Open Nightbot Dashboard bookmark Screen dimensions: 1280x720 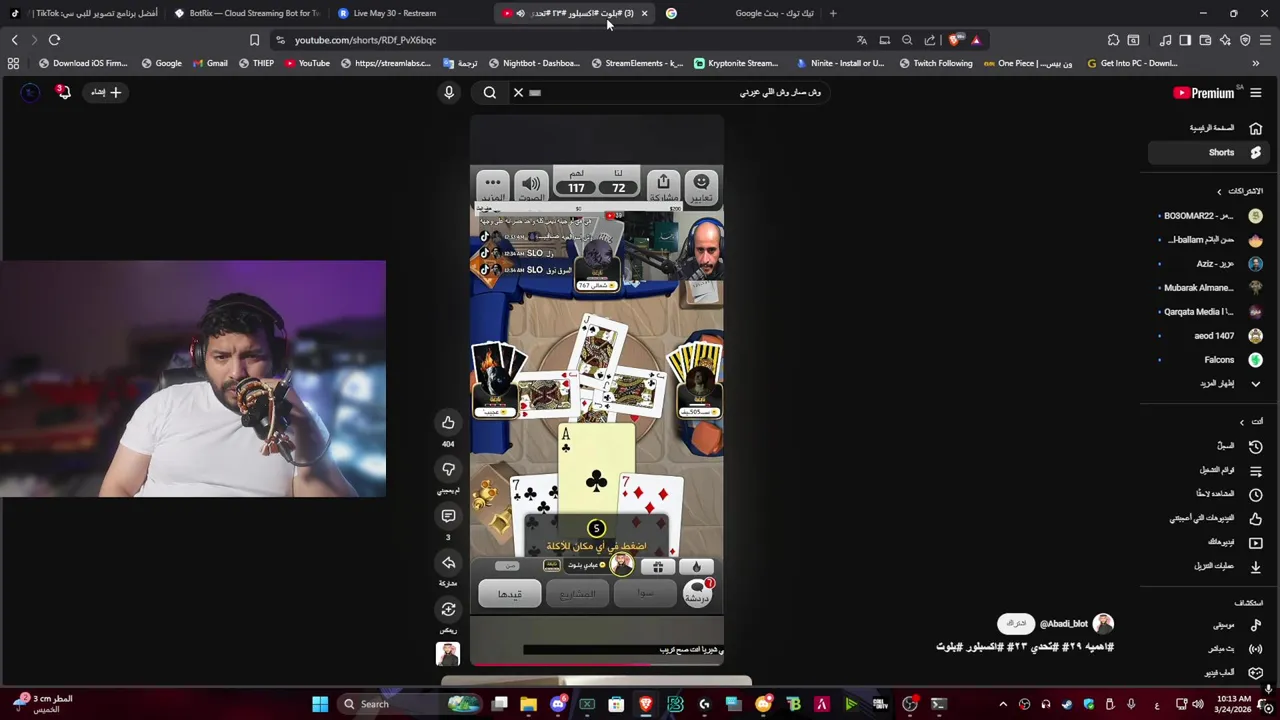coord(533,63)
